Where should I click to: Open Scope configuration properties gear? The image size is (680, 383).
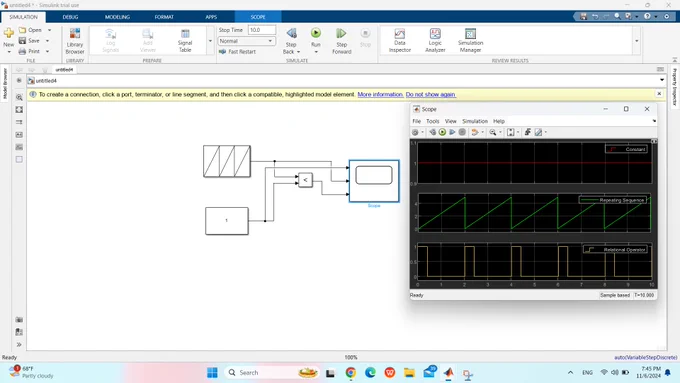[x=415, y=132]
